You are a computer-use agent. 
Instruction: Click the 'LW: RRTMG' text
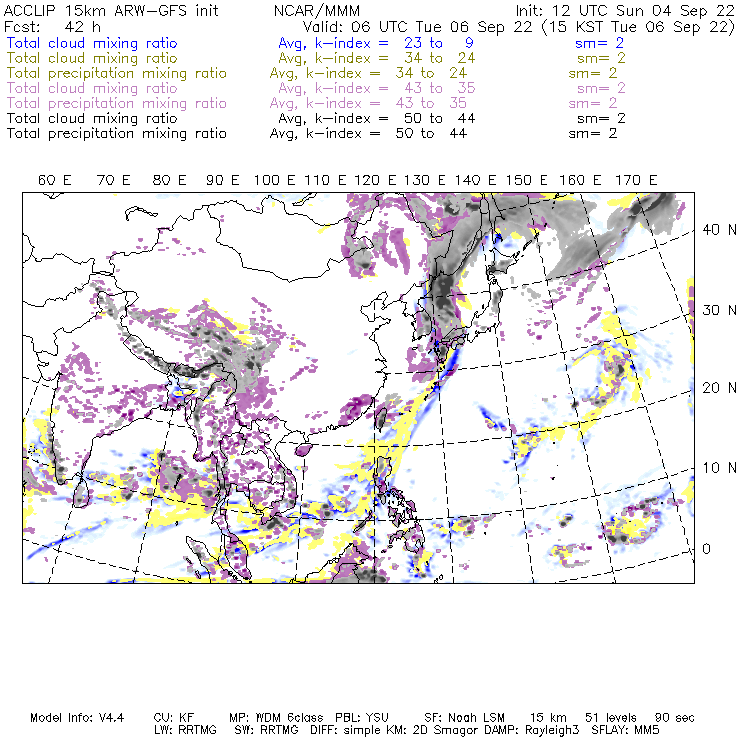pos(185,730)
